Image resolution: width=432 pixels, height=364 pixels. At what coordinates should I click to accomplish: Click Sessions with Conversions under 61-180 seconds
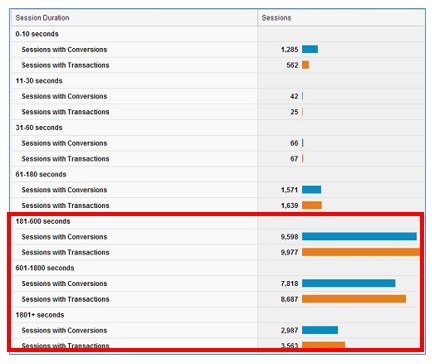64,190
